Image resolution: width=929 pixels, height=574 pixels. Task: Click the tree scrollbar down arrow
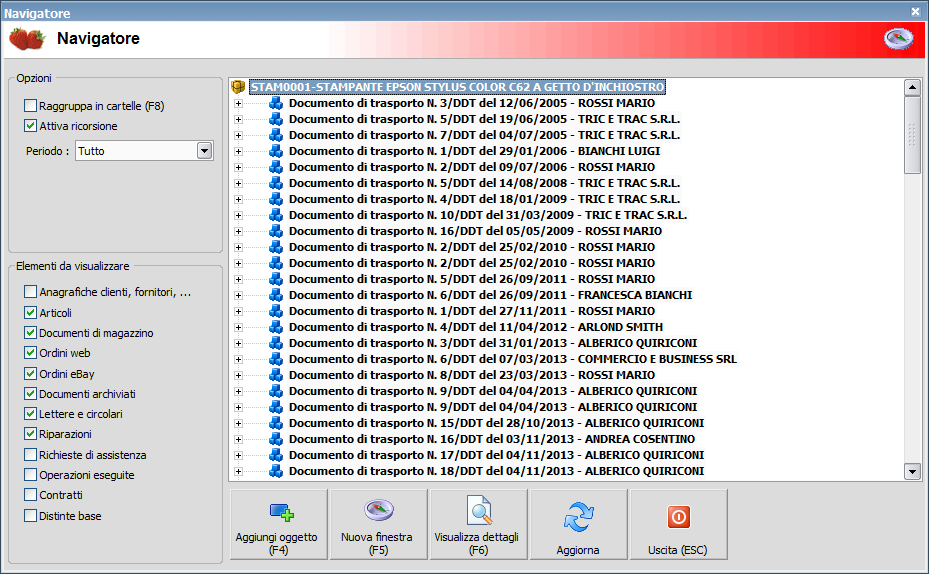tap(912, 472)
